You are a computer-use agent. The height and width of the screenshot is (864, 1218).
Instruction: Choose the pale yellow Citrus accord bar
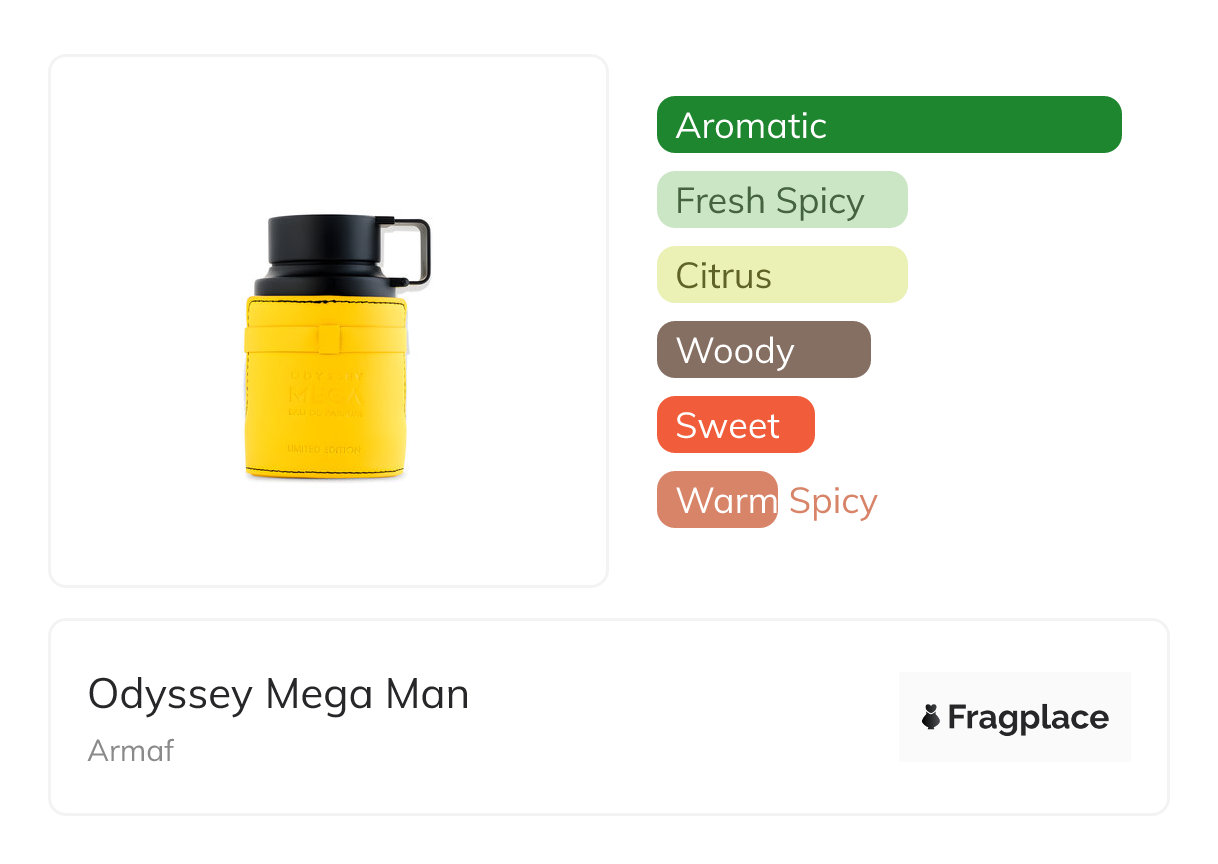[781, 275]
